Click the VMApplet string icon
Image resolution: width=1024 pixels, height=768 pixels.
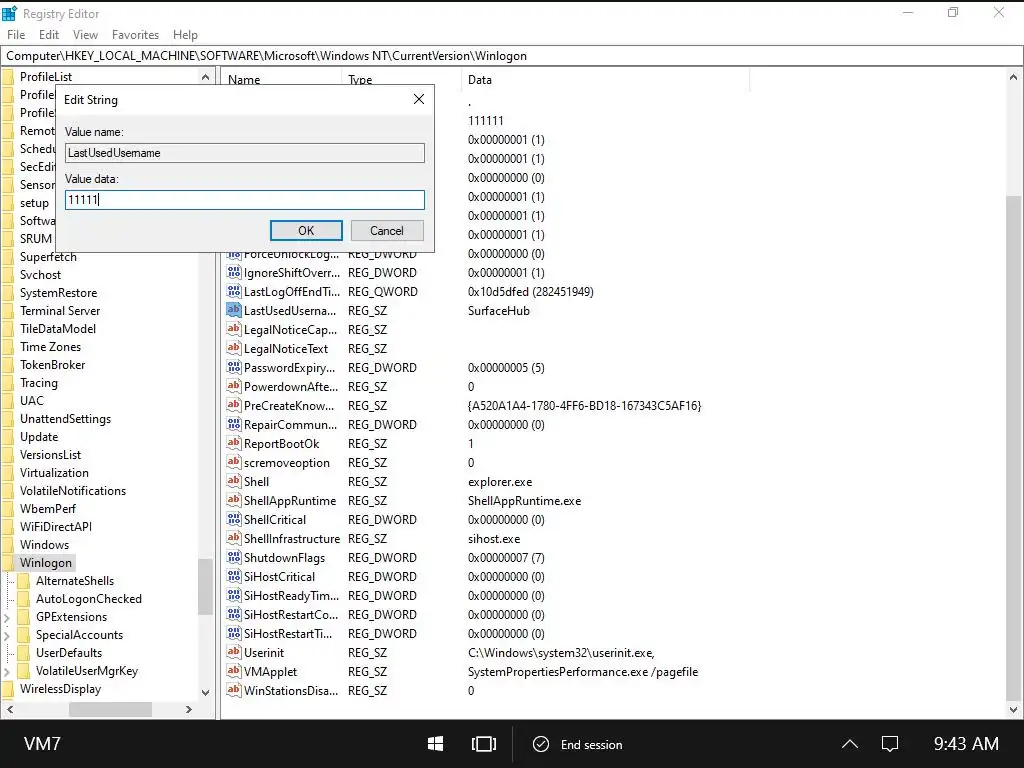(234, 671)
